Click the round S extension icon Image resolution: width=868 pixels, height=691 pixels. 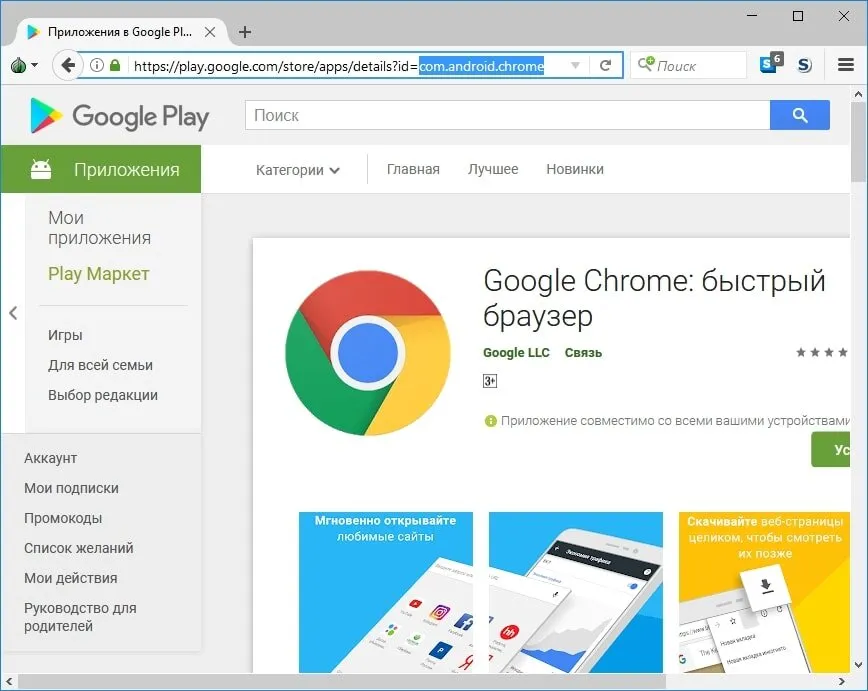[804, 65]
